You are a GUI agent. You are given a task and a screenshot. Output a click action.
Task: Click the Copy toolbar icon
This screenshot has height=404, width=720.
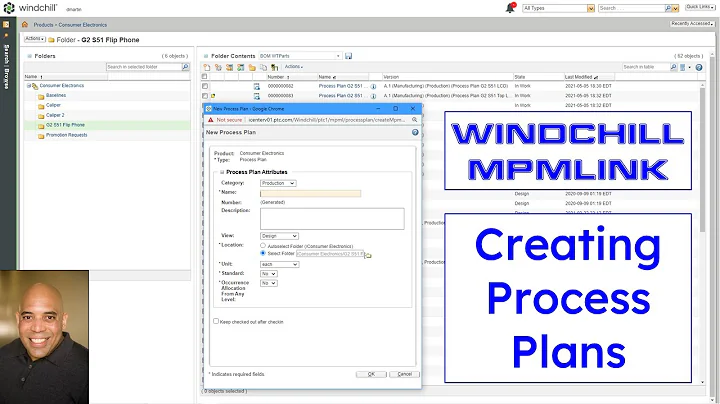pyautogui.click(x=263, y=67)
